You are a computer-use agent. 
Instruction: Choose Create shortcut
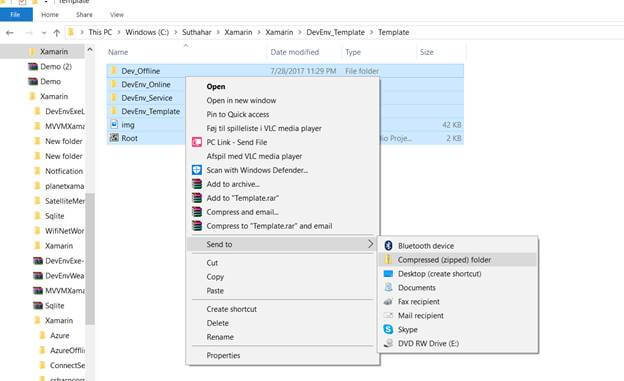point(283,309)
